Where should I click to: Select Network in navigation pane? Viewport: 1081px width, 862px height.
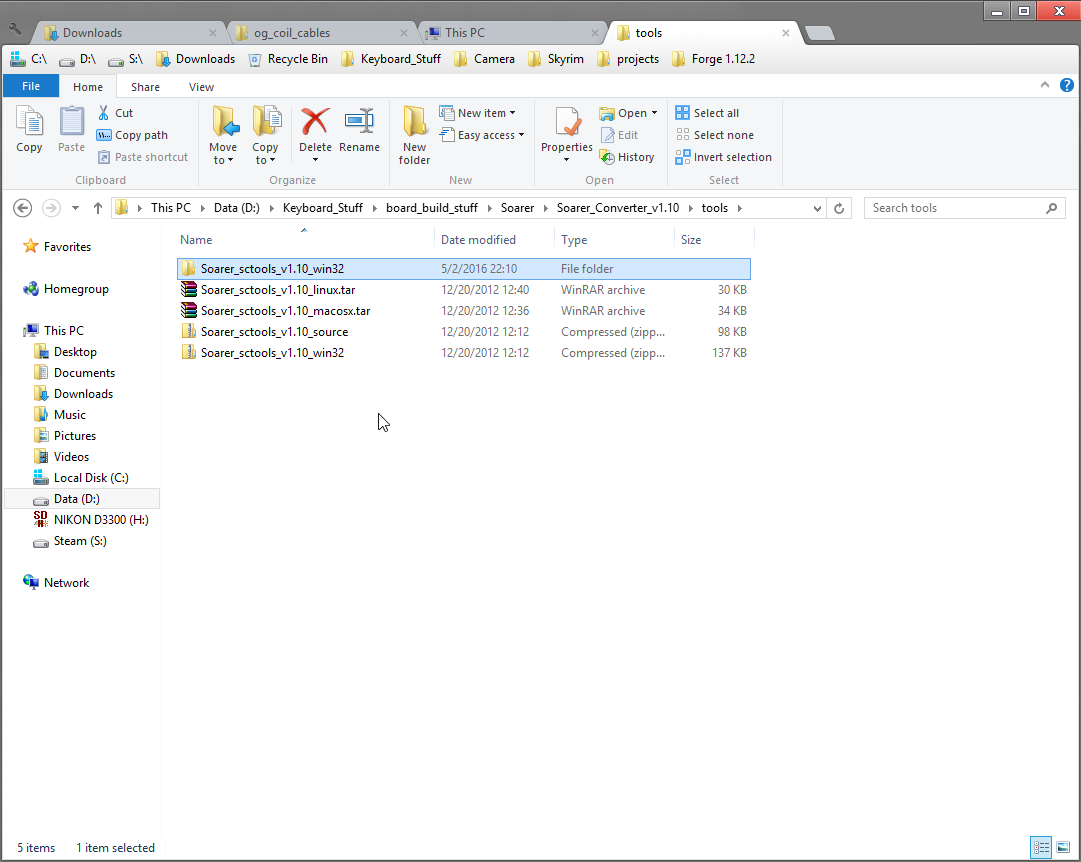pos(57,583)
